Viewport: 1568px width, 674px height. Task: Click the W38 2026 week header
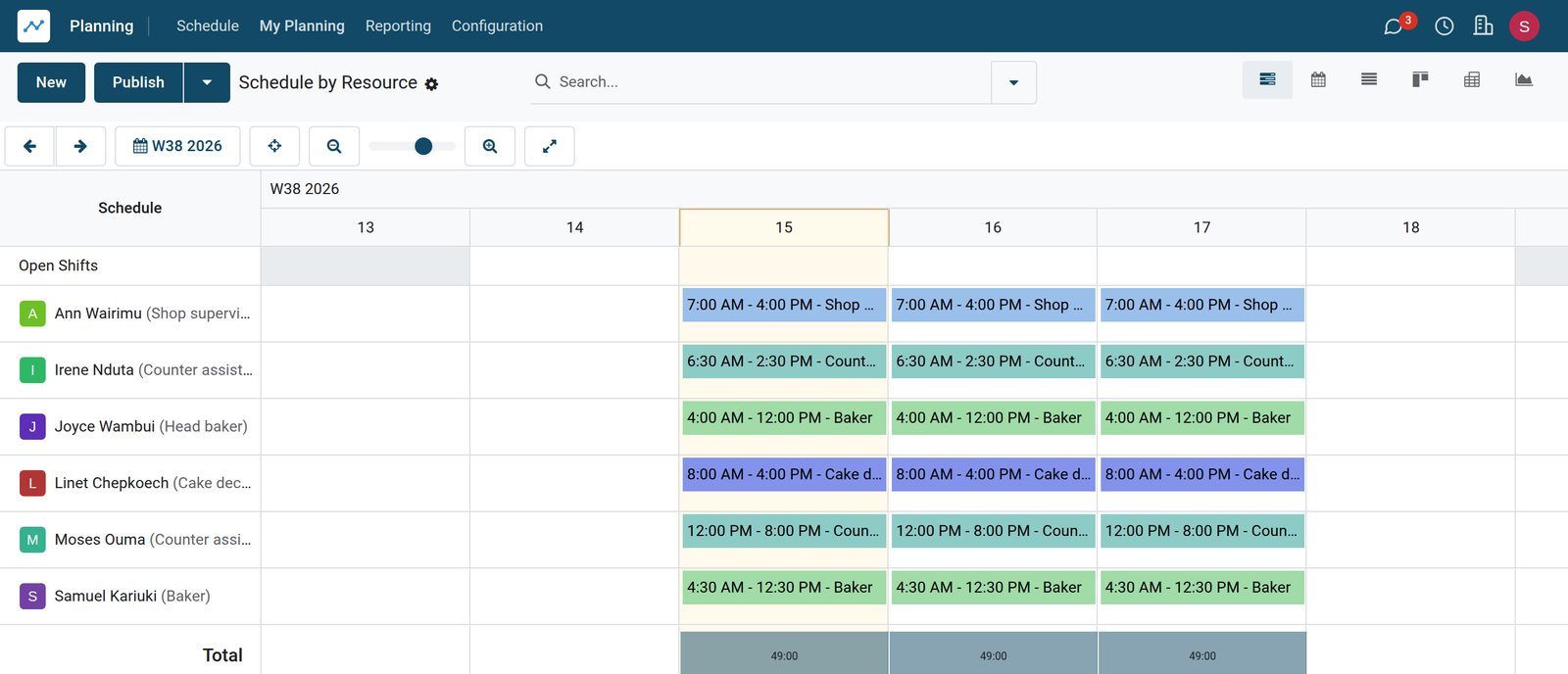[305, 189]
